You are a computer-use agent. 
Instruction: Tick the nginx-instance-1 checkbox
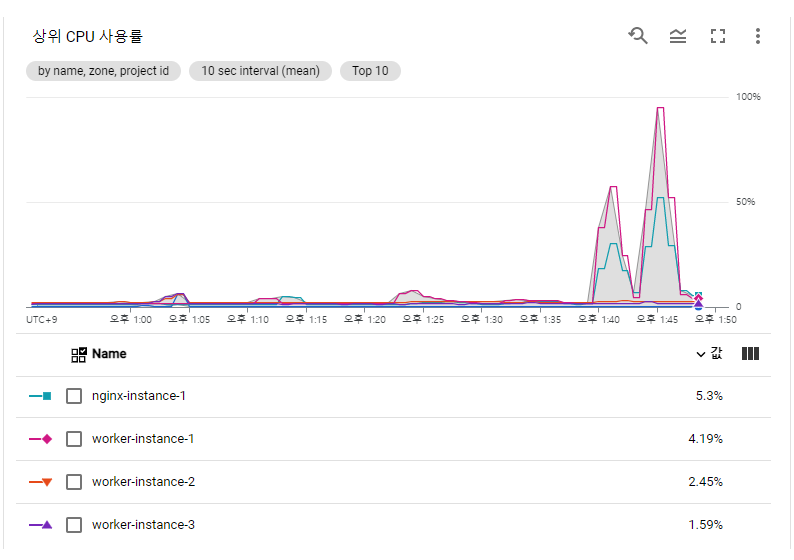74,396
